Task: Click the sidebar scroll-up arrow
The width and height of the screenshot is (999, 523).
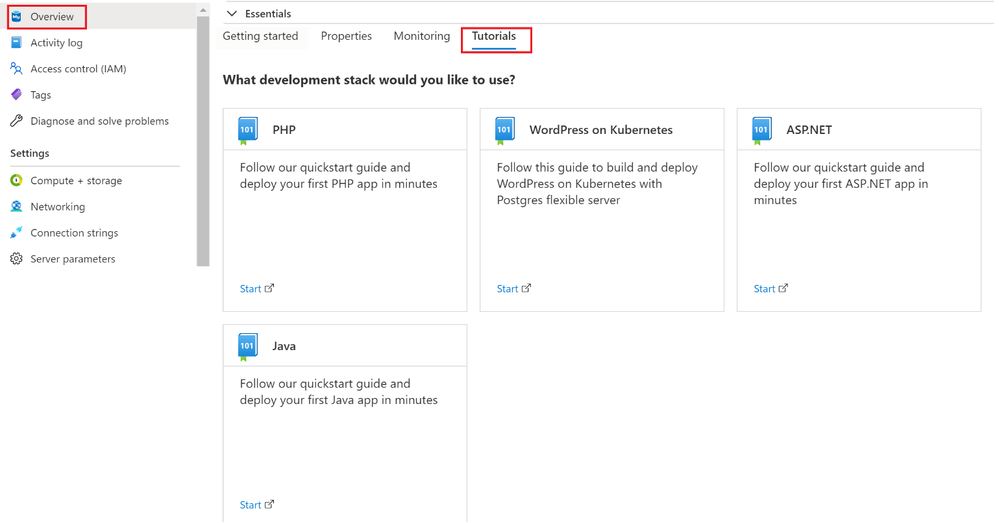Action: 203,10
